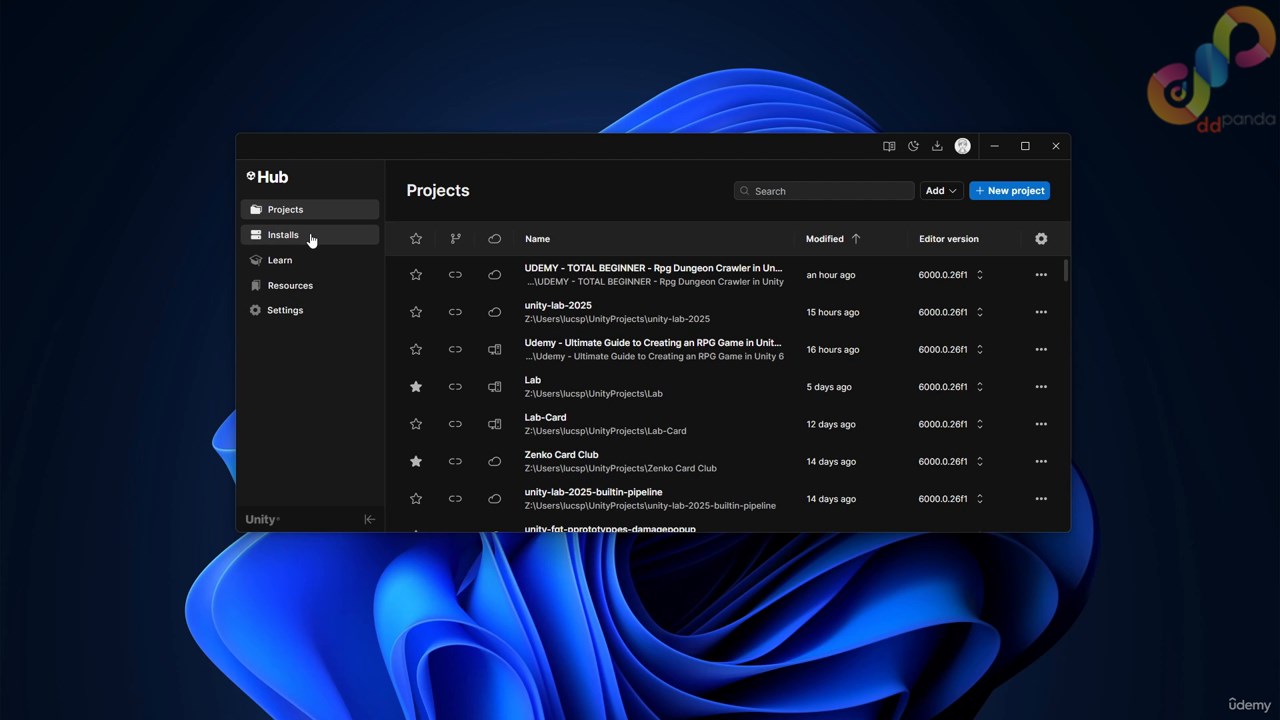Open the Zenko Card Club project name

(561, 455)
